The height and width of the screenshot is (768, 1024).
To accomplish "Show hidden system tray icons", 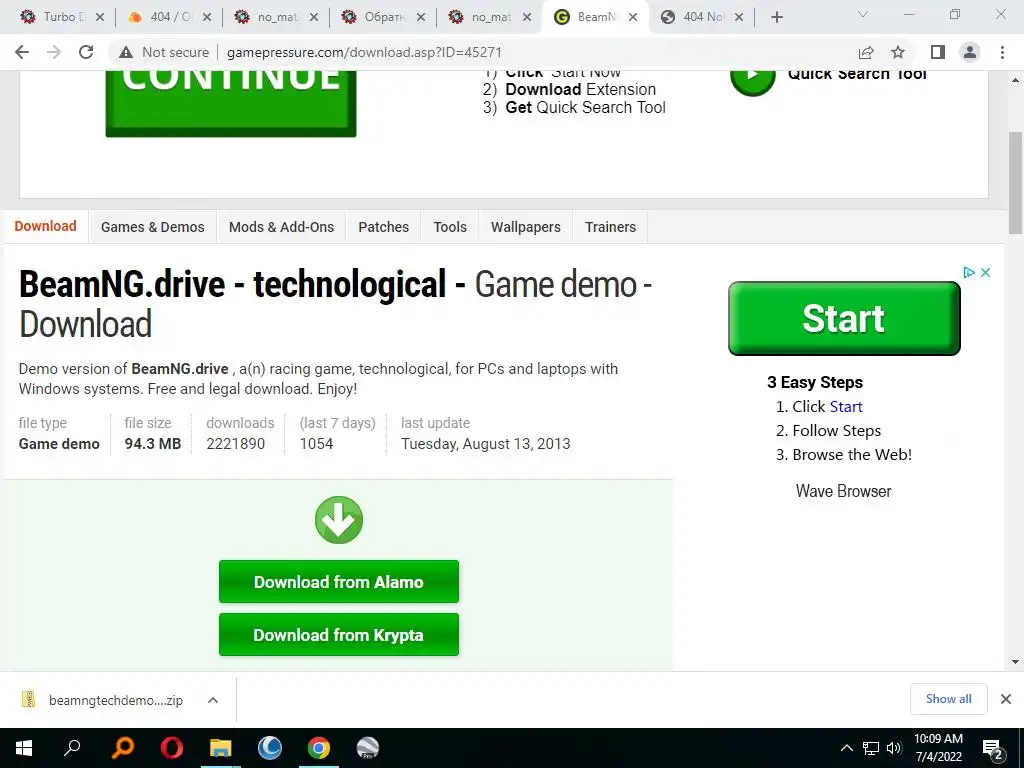I will (x=846, y=748).
